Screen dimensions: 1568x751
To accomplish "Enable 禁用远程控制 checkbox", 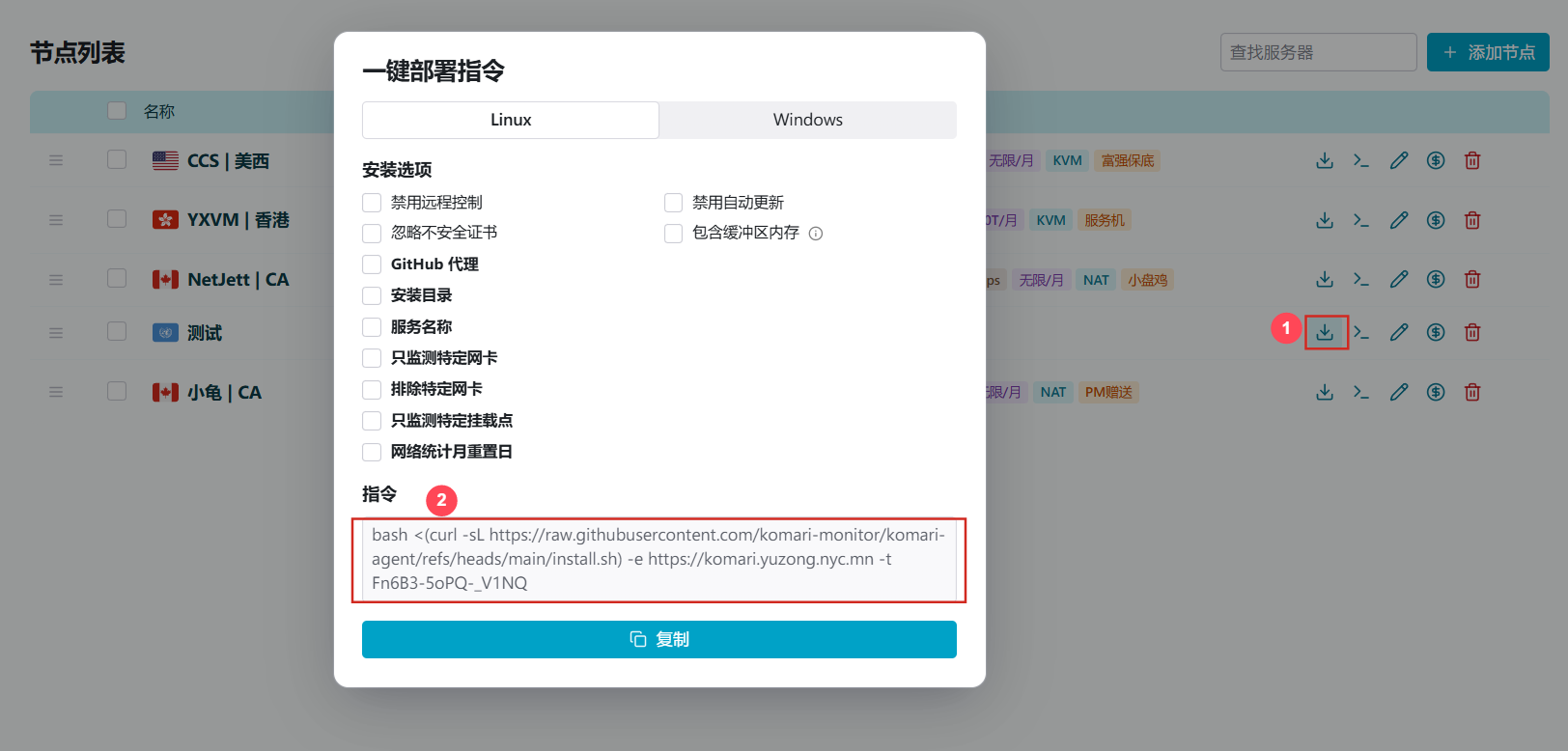I will pyautogui.click(x=372, y=203).
